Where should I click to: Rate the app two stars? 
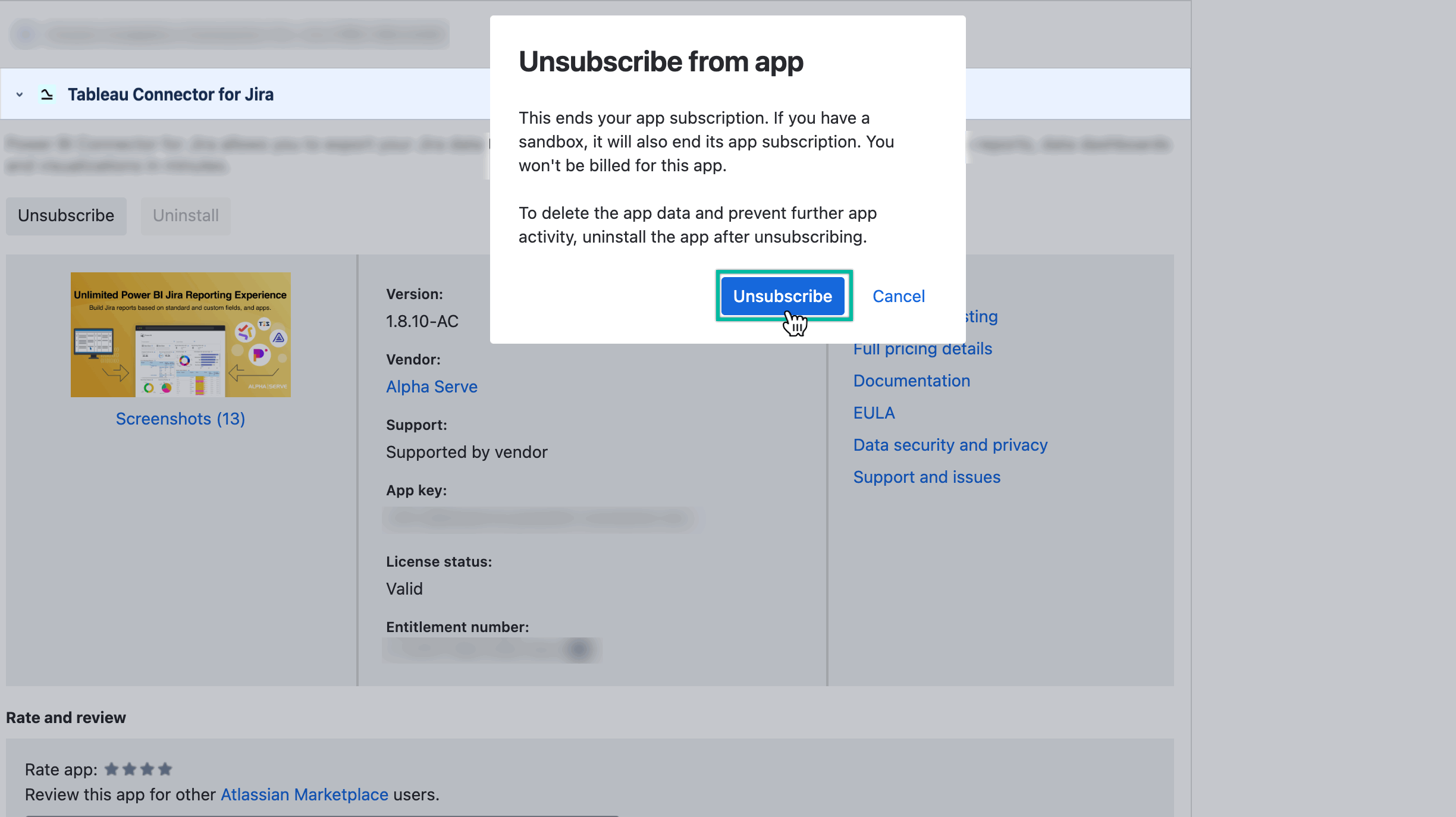pos(130,769)
